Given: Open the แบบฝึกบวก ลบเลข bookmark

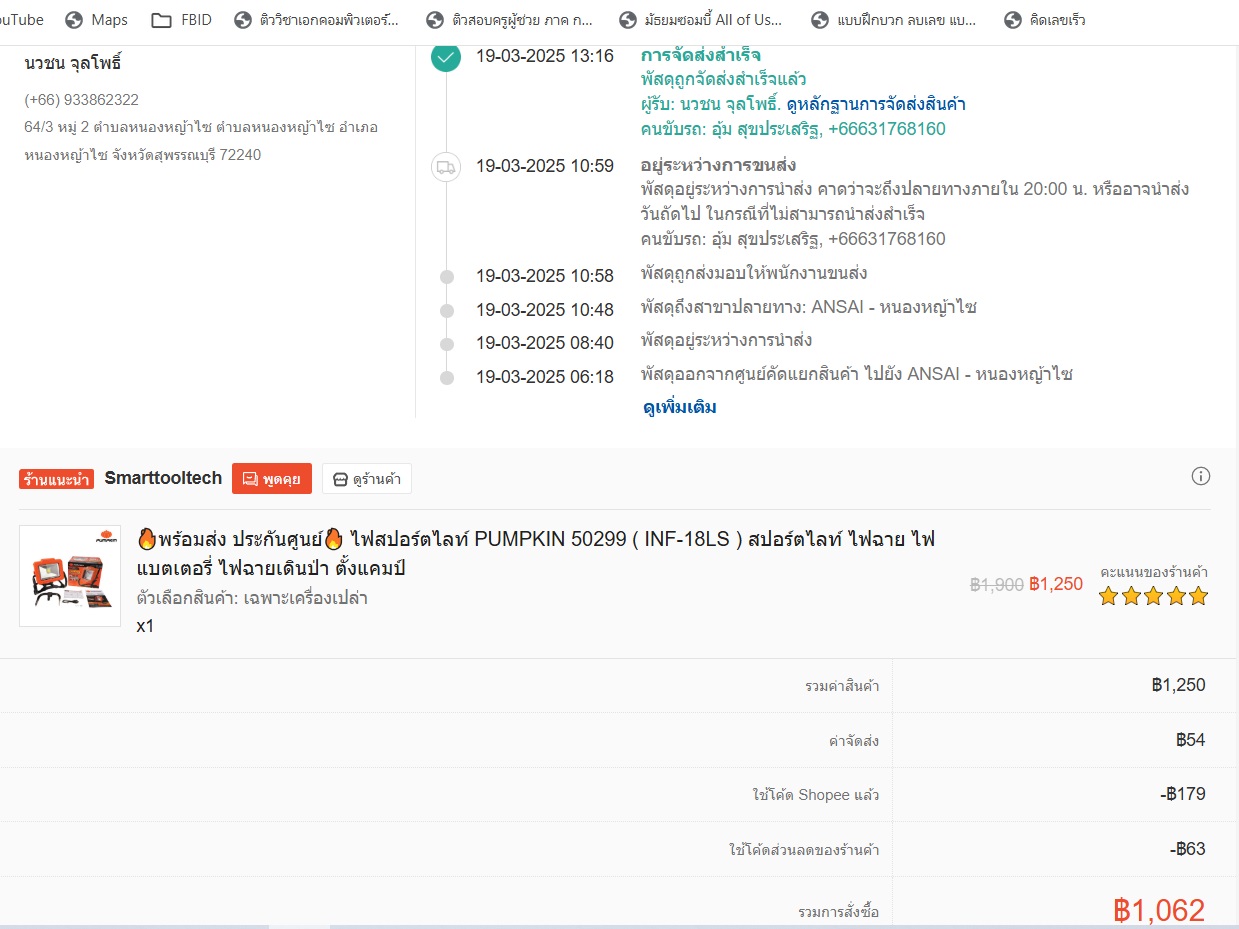Looking at the screenshot, I should click(893, 20).
